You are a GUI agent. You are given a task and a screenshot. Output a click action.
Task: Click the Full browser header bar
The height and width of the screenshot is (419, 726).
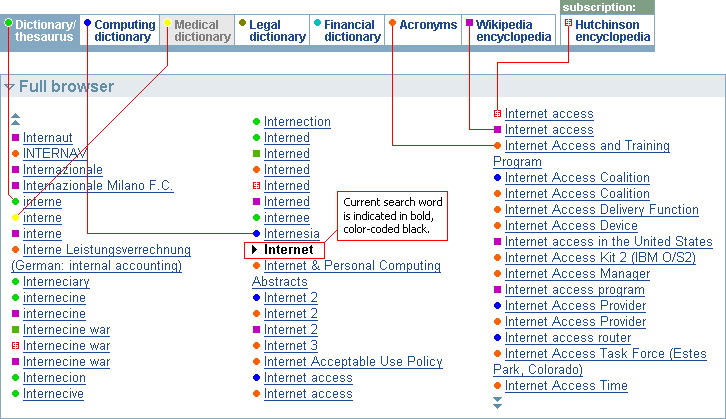[x=363, y=86]
